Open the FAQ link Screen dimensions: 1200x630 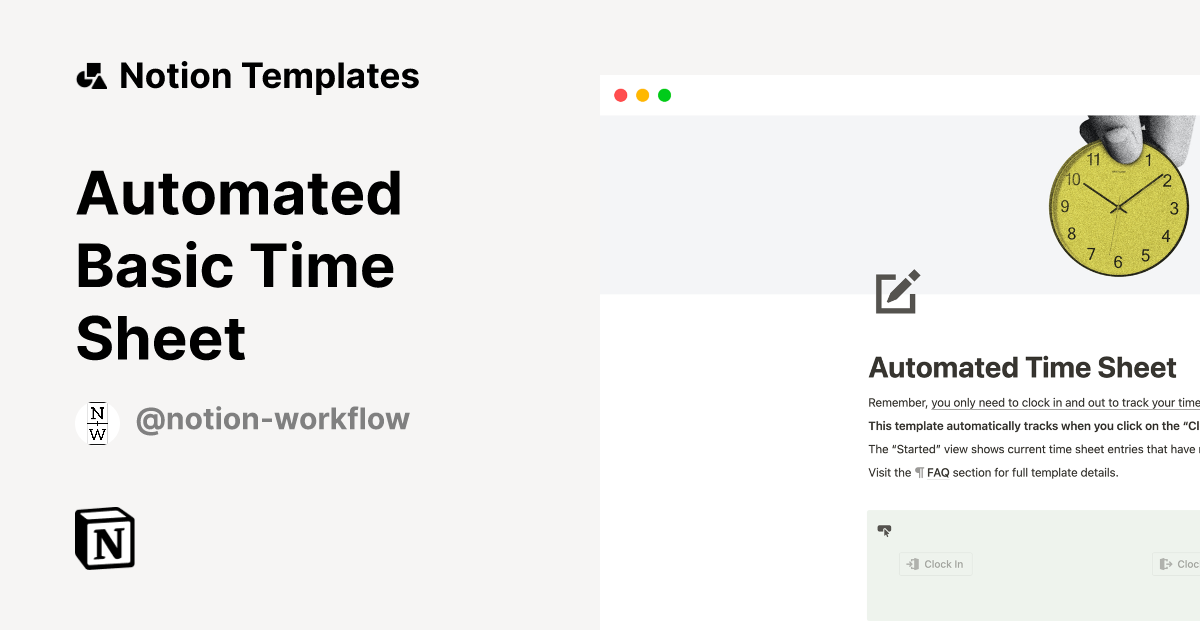point(937,472)
